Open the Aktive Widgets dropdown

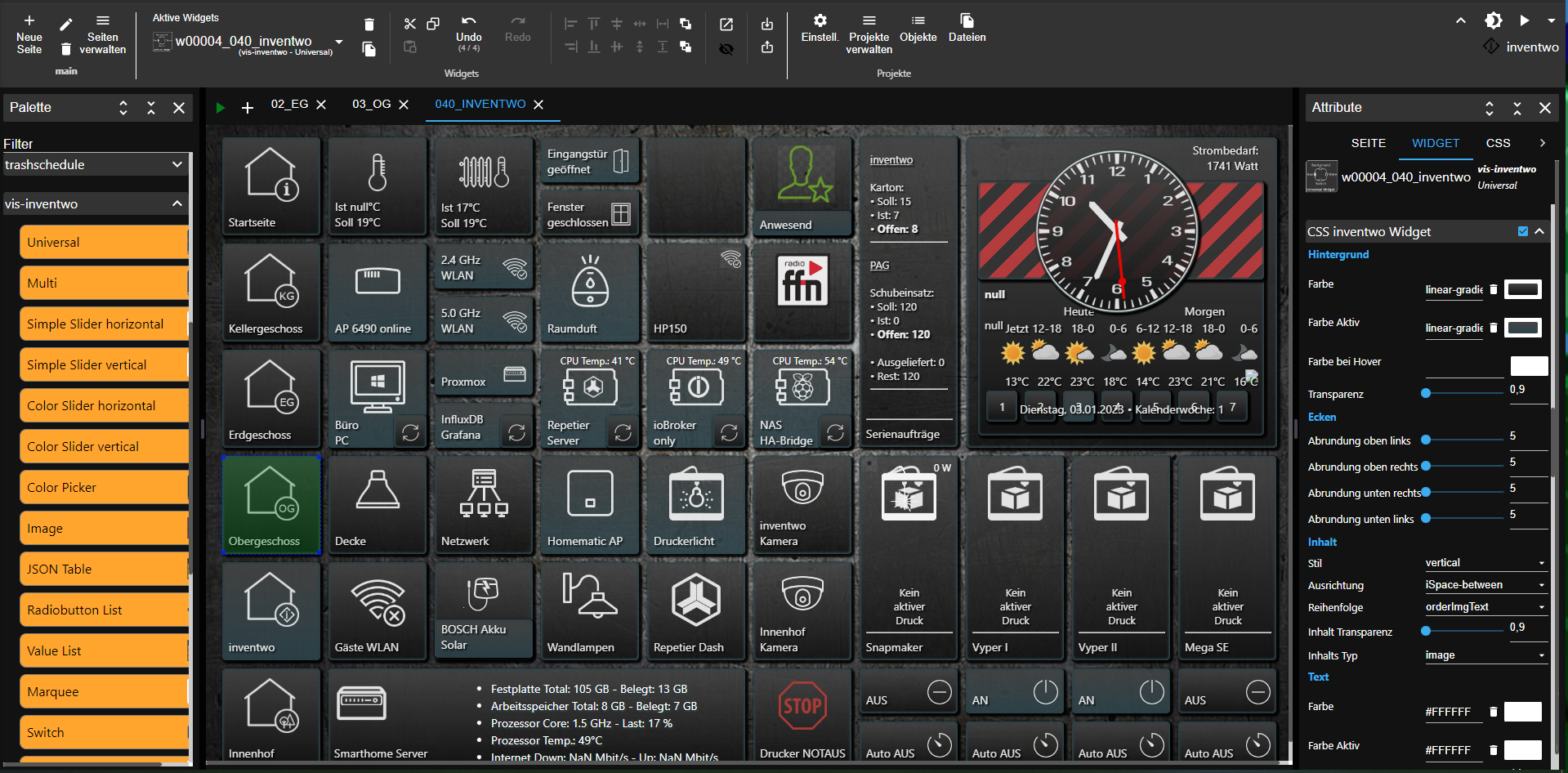tap(338, 42)
